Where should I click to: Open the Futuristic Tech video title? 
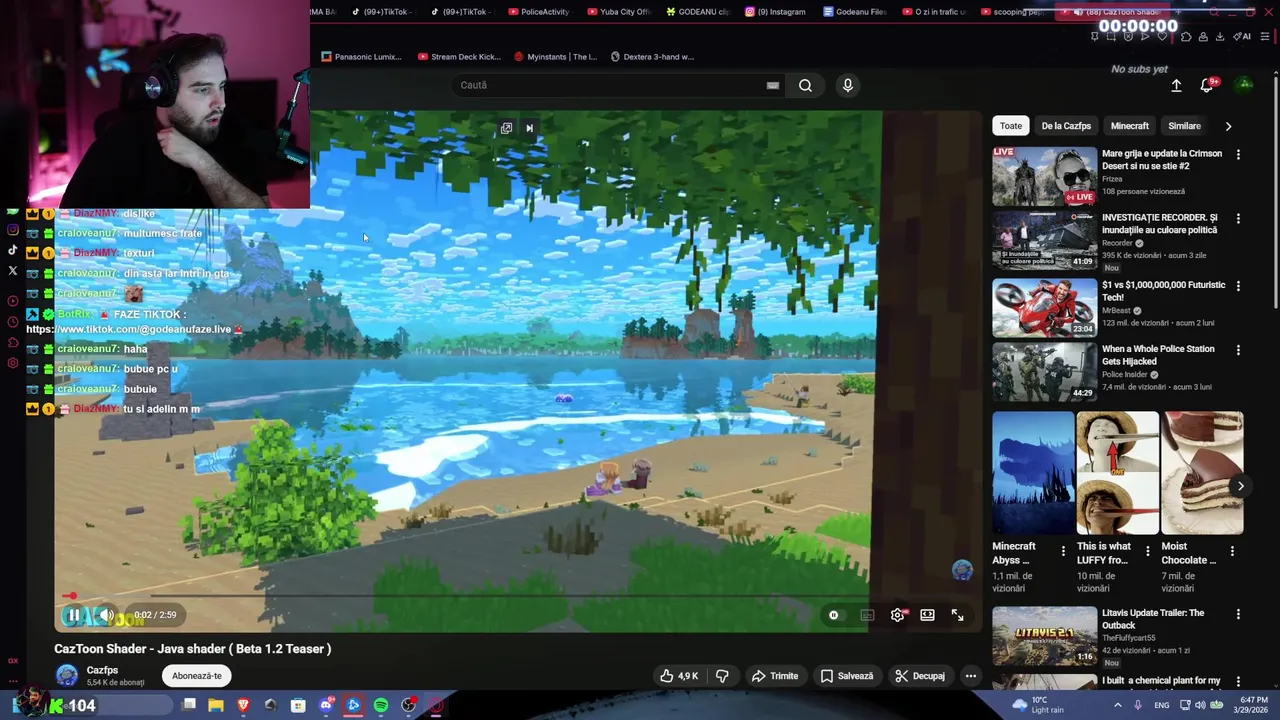tap(1163, 291)
